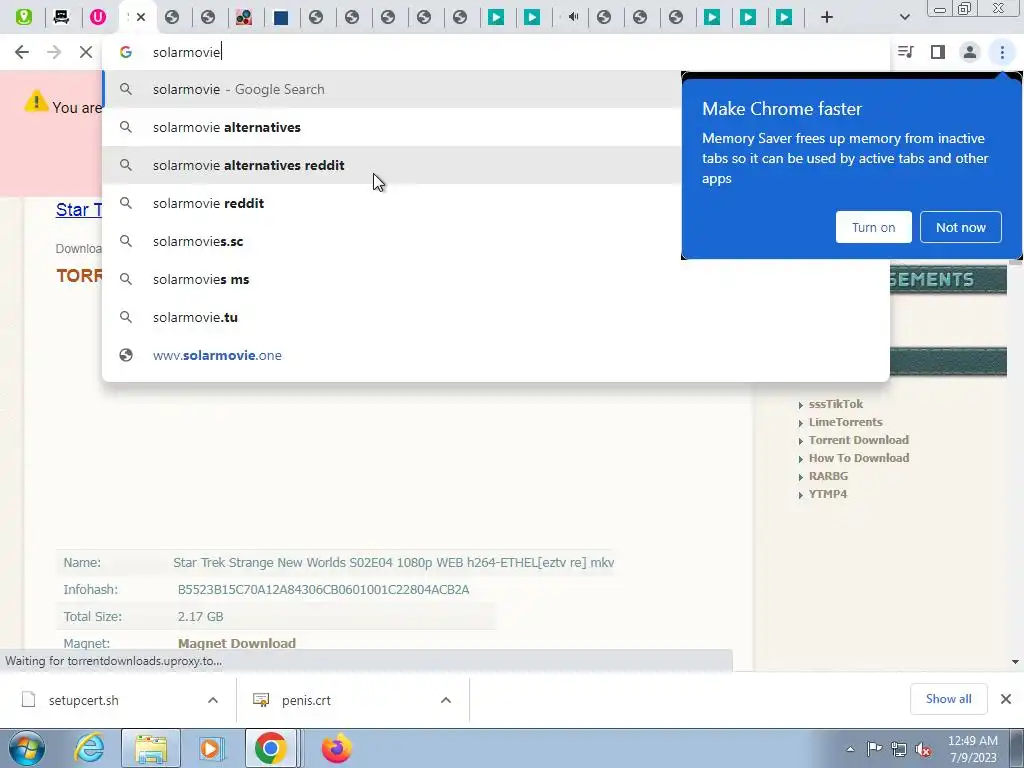Open the Torrent Download sidebar link
This screenshot has width=1024, height=768.
[x=858, y=440]
